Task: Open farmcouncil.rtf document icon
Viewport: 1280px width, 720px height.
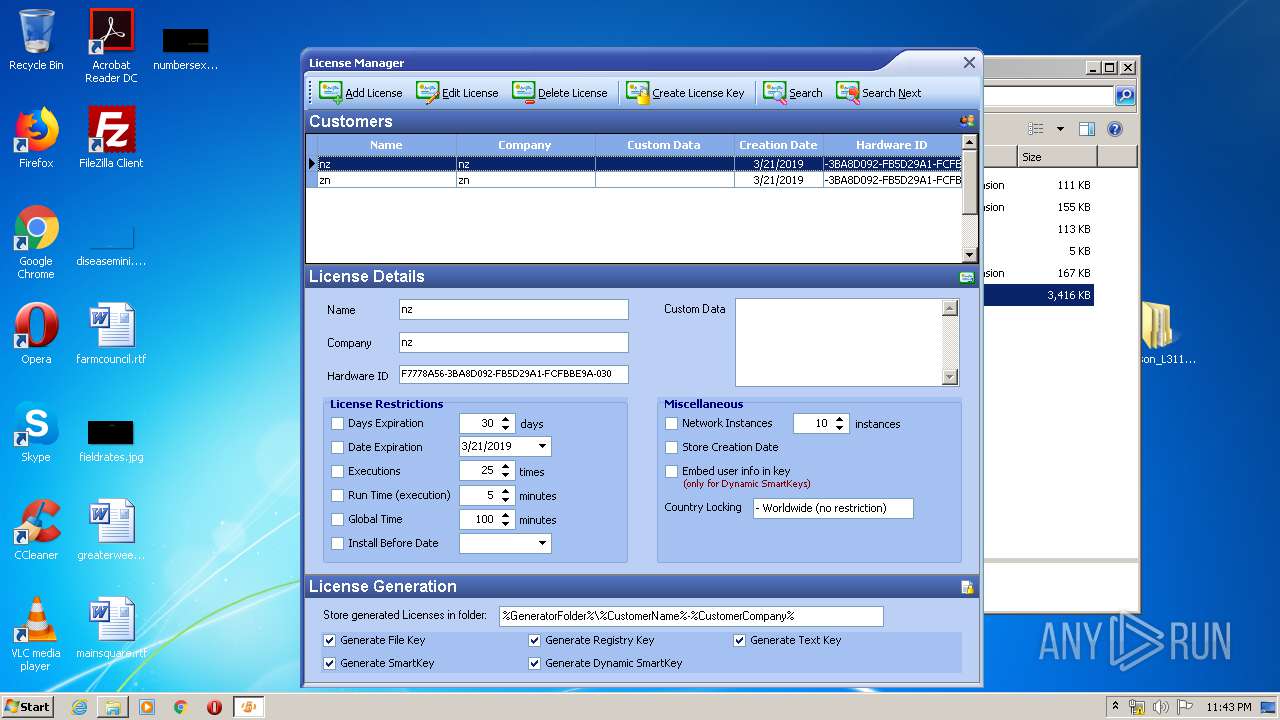Action: point(111,334)
